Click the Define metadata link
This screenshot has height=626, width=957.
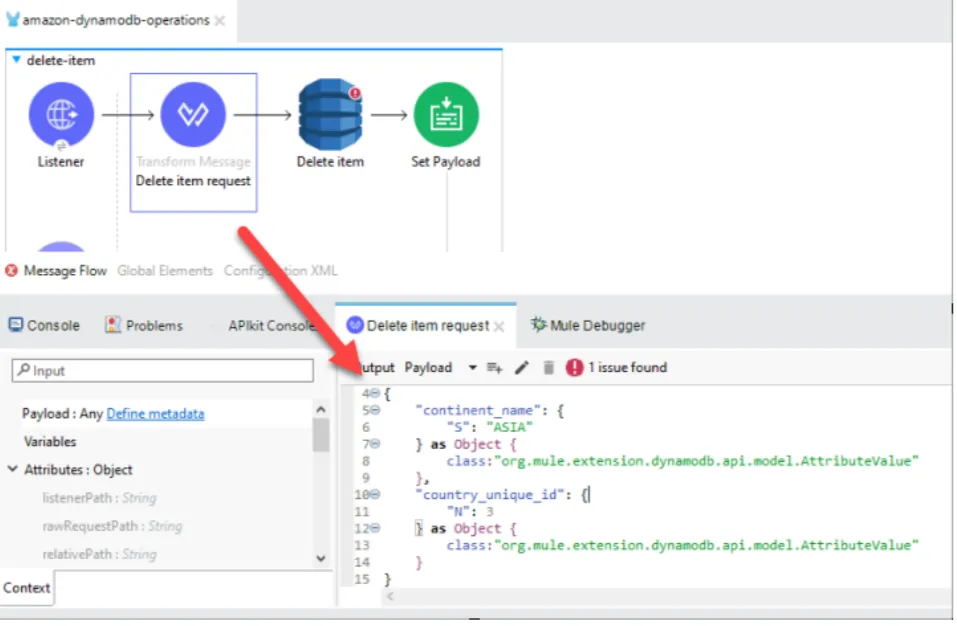click(155, 414)
